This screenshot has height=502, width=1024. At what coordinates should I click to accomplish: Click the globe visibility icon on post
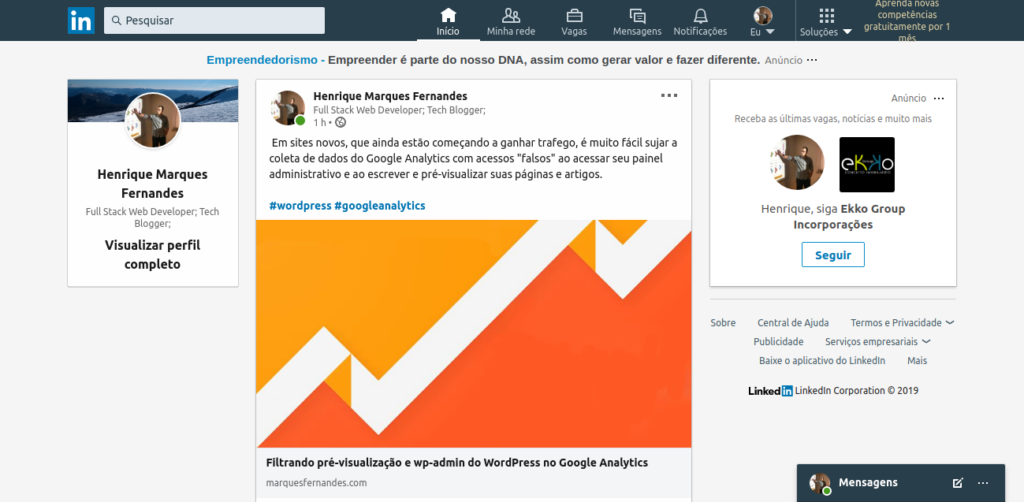(340, 122)
